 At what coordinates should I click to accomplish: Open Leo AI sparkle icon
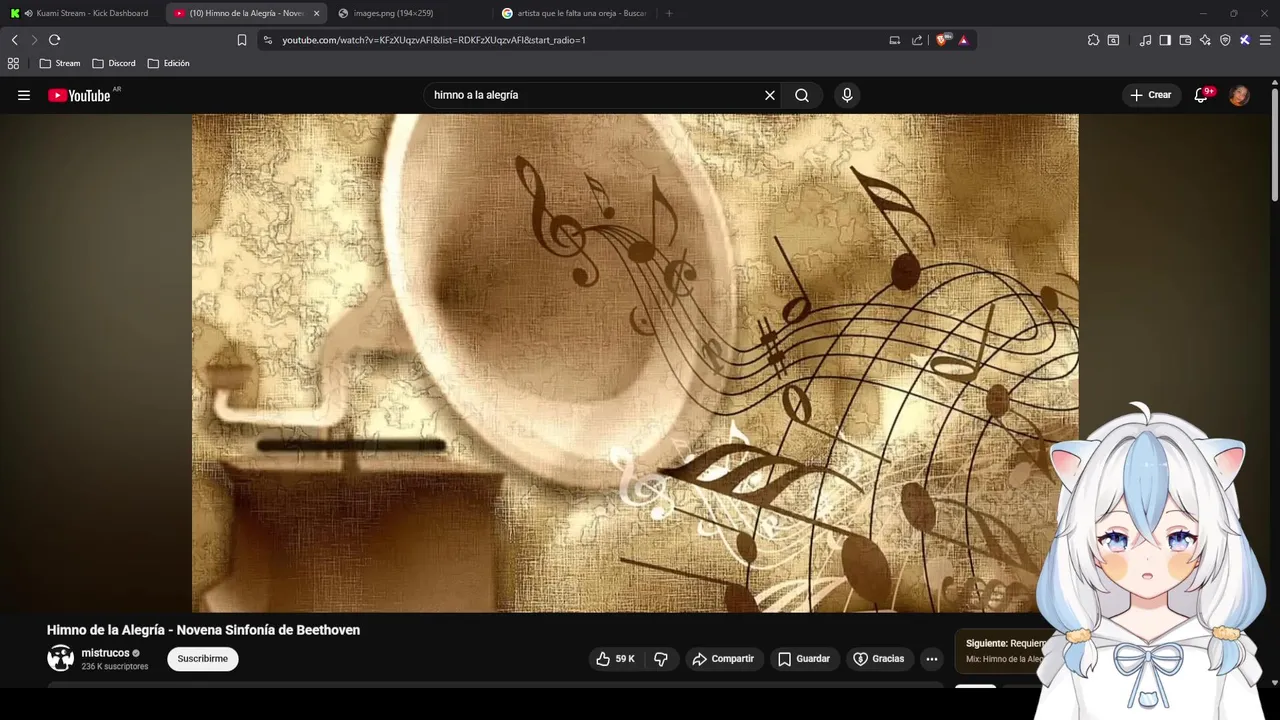click(1205, 40)
